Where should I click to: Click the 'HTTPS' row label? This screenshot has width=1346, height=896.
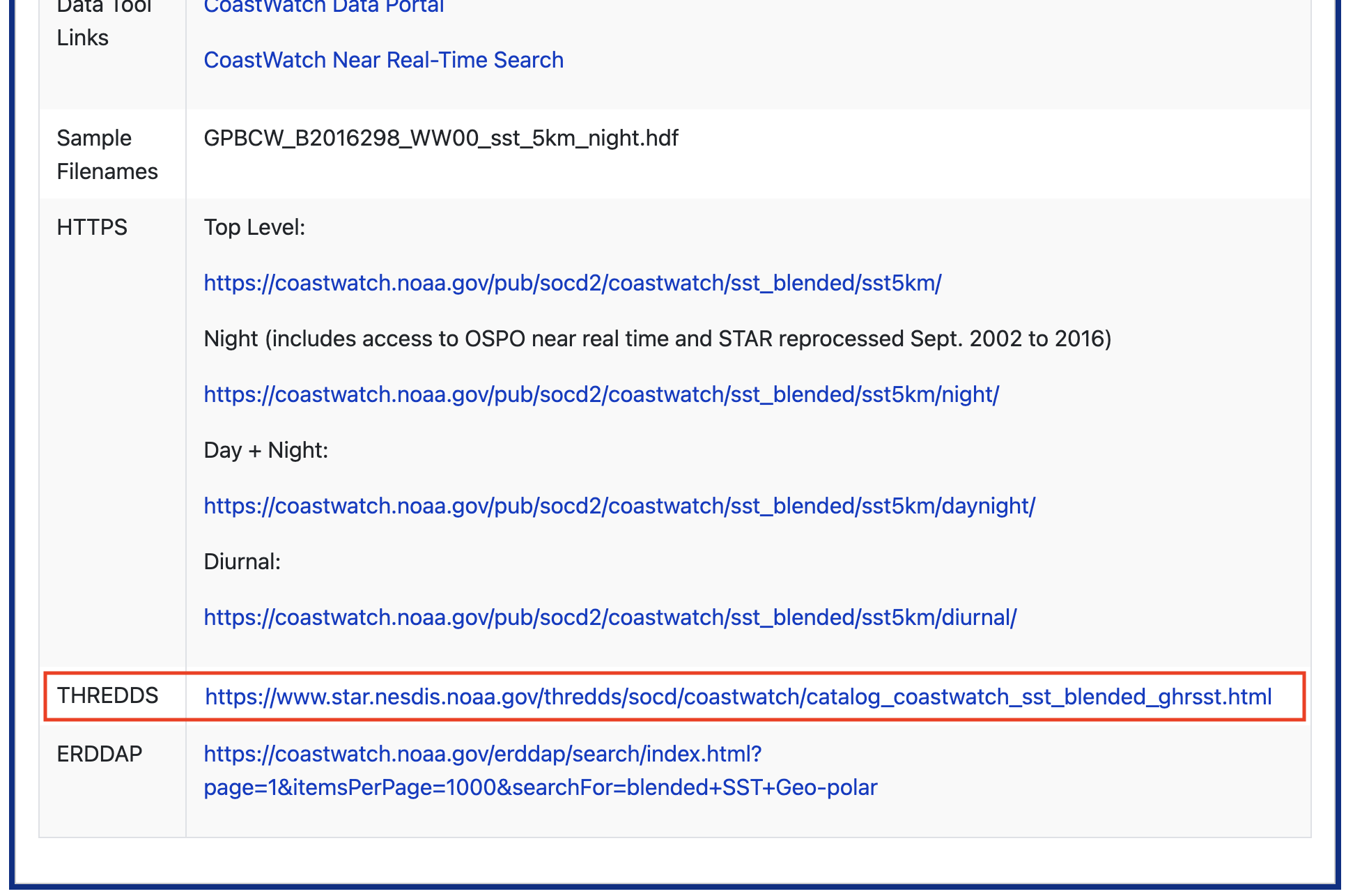click(x=92, y=227)
